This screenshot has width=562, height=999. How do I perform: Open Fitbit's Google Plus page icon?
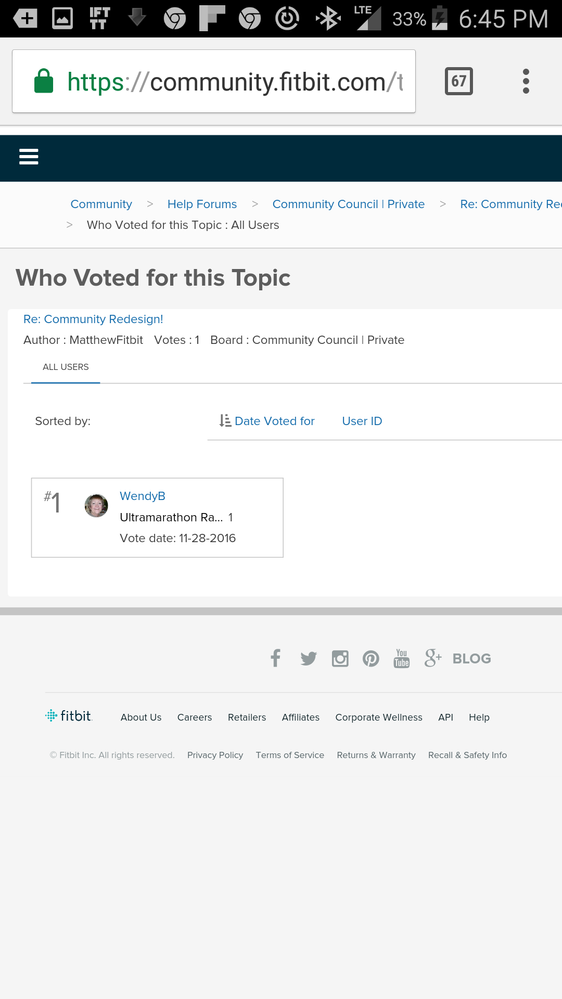tap(433, 658)
